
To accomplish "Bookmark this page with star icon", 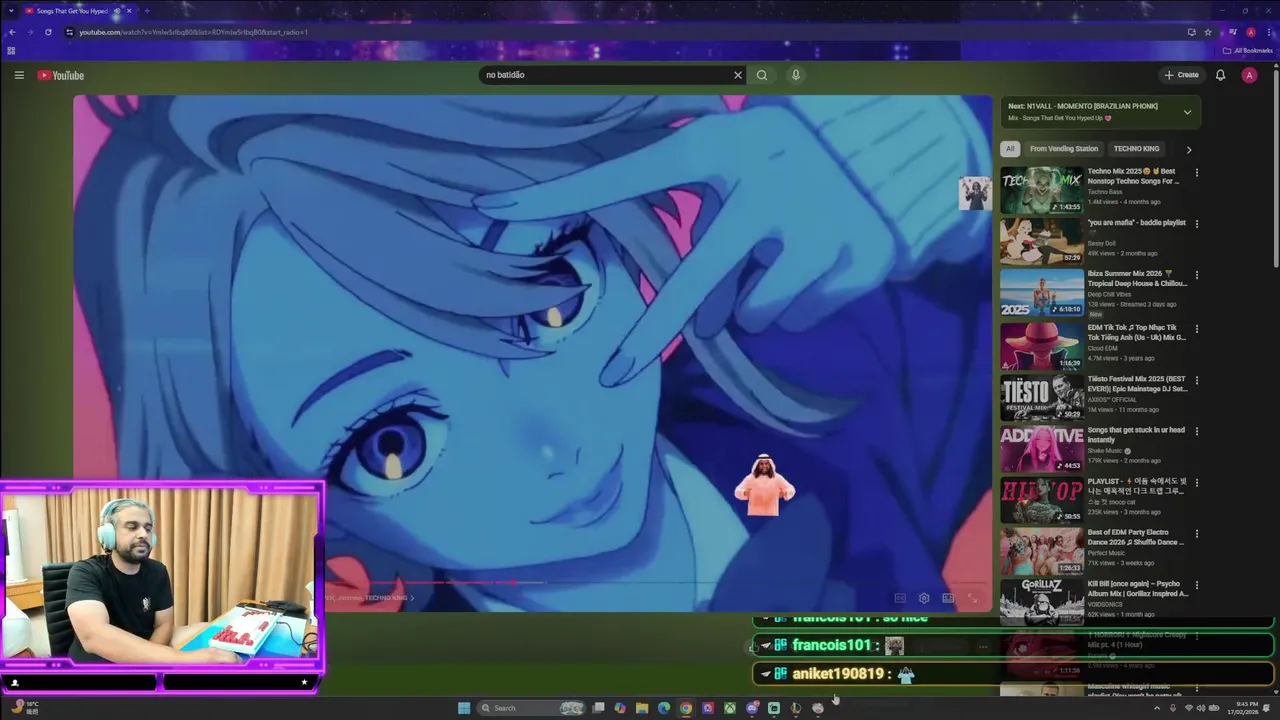I will (1208, 32).
